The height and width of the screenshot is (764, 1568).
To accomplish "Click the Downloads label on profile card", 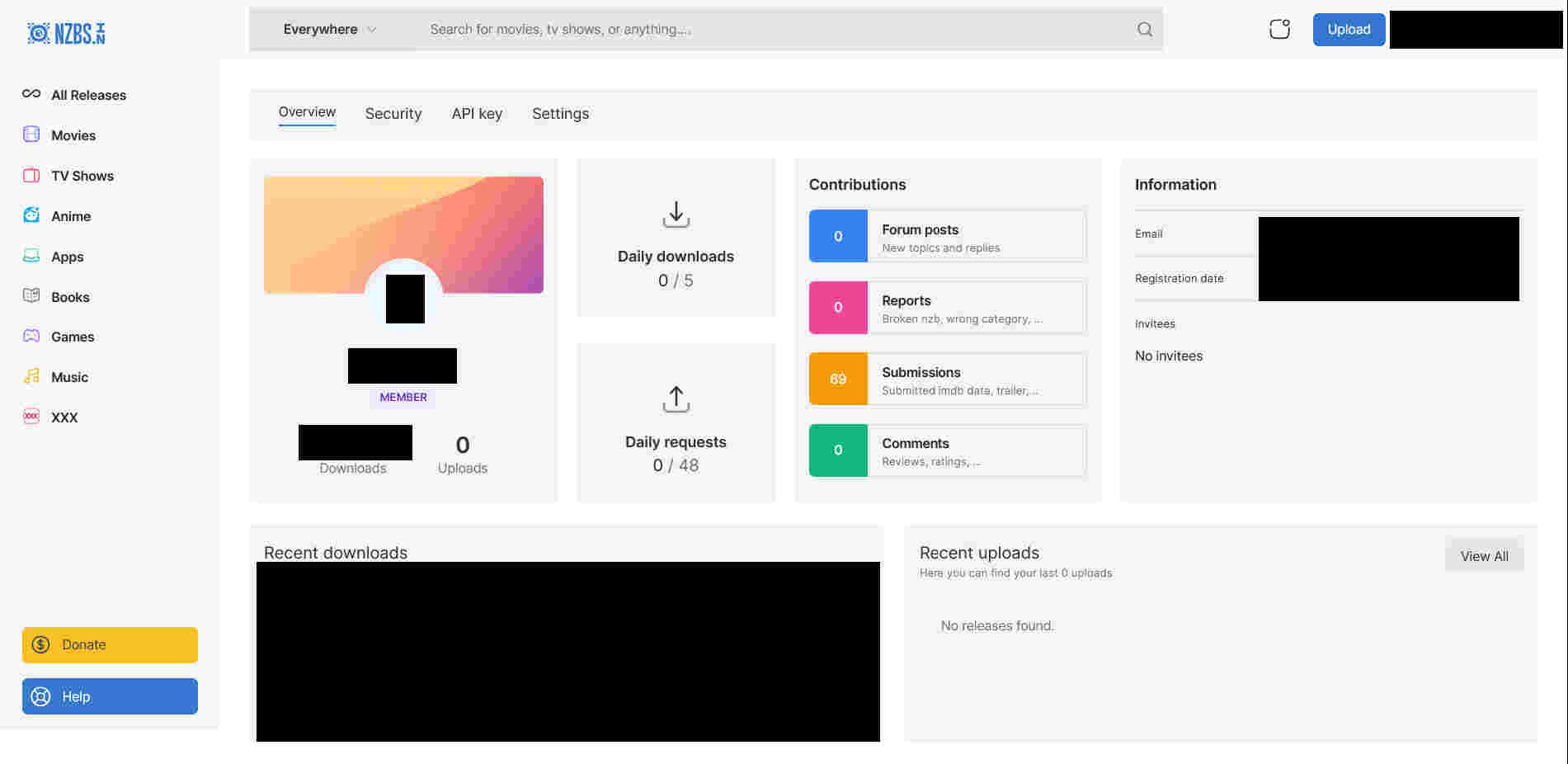I will click(353, 469).
